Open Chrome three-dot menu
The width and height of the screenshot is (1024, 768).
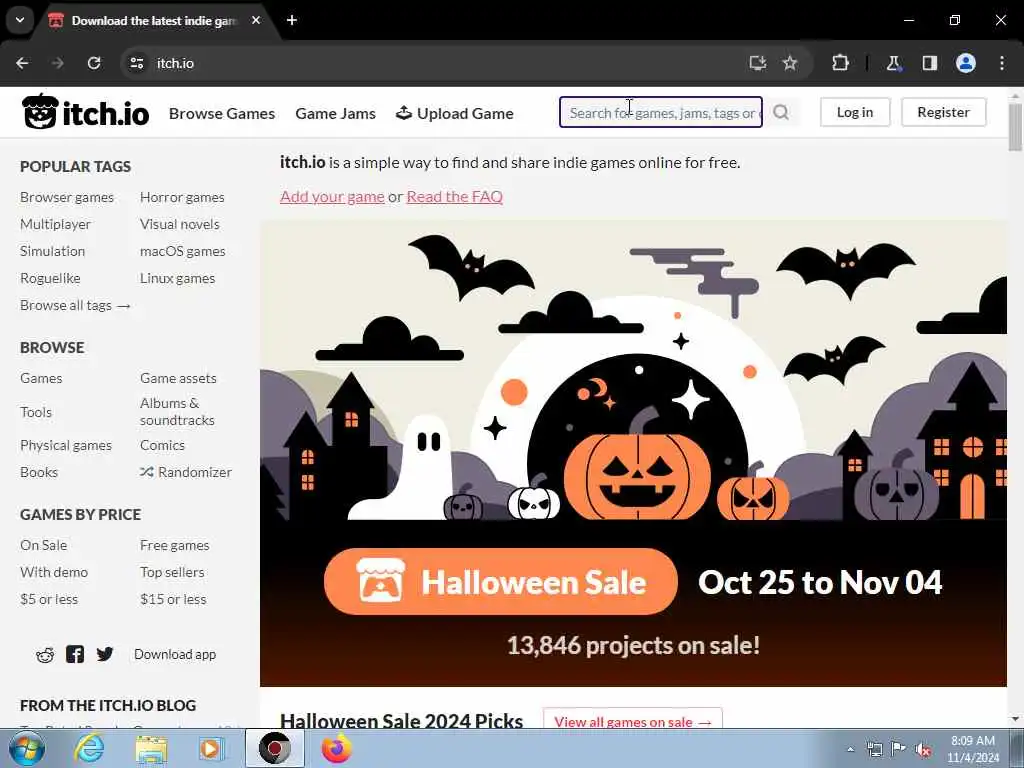point(1002,63)
